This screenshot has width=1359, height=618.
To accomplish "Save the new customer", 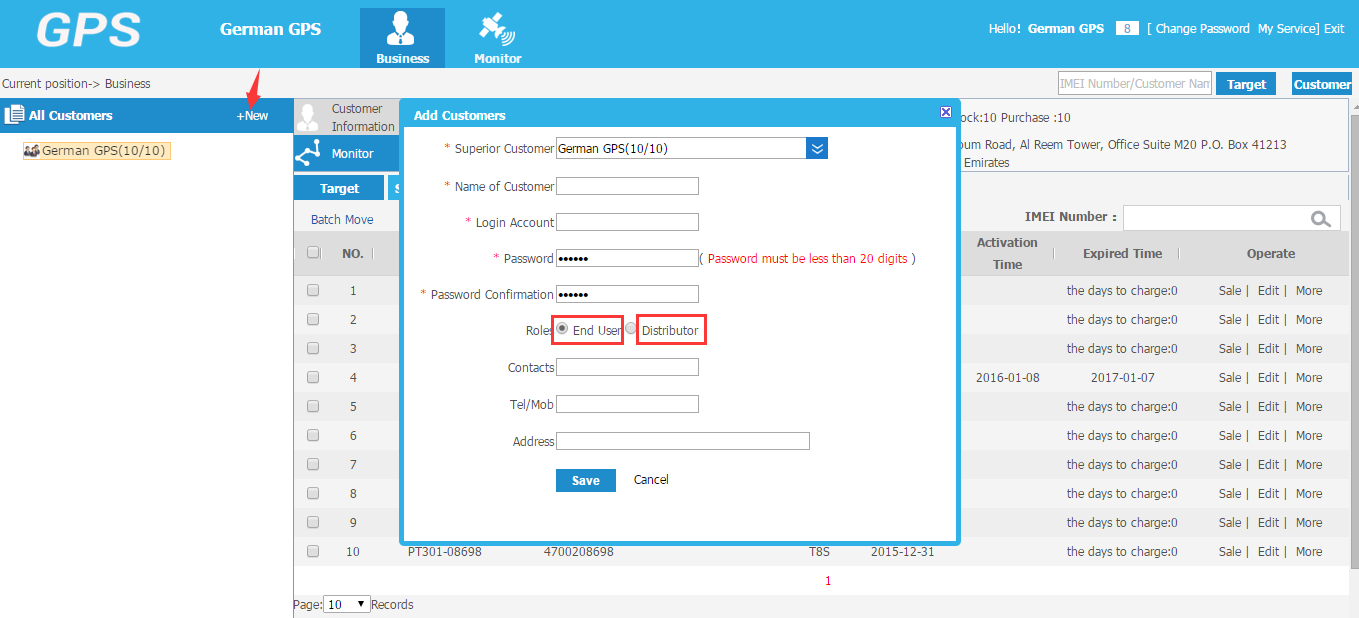I will click(x=586, y=480).
